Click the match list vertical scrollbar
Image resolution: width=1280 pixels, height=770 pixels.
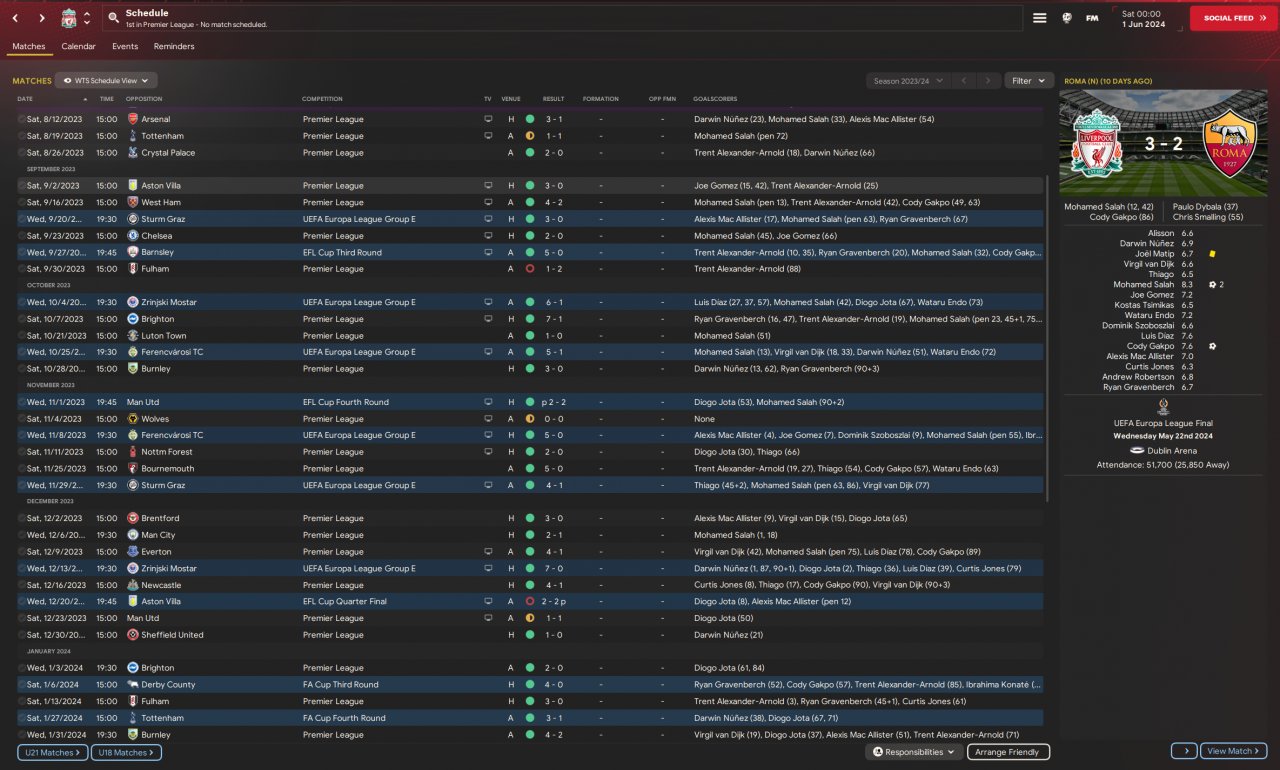(1047, 340)
